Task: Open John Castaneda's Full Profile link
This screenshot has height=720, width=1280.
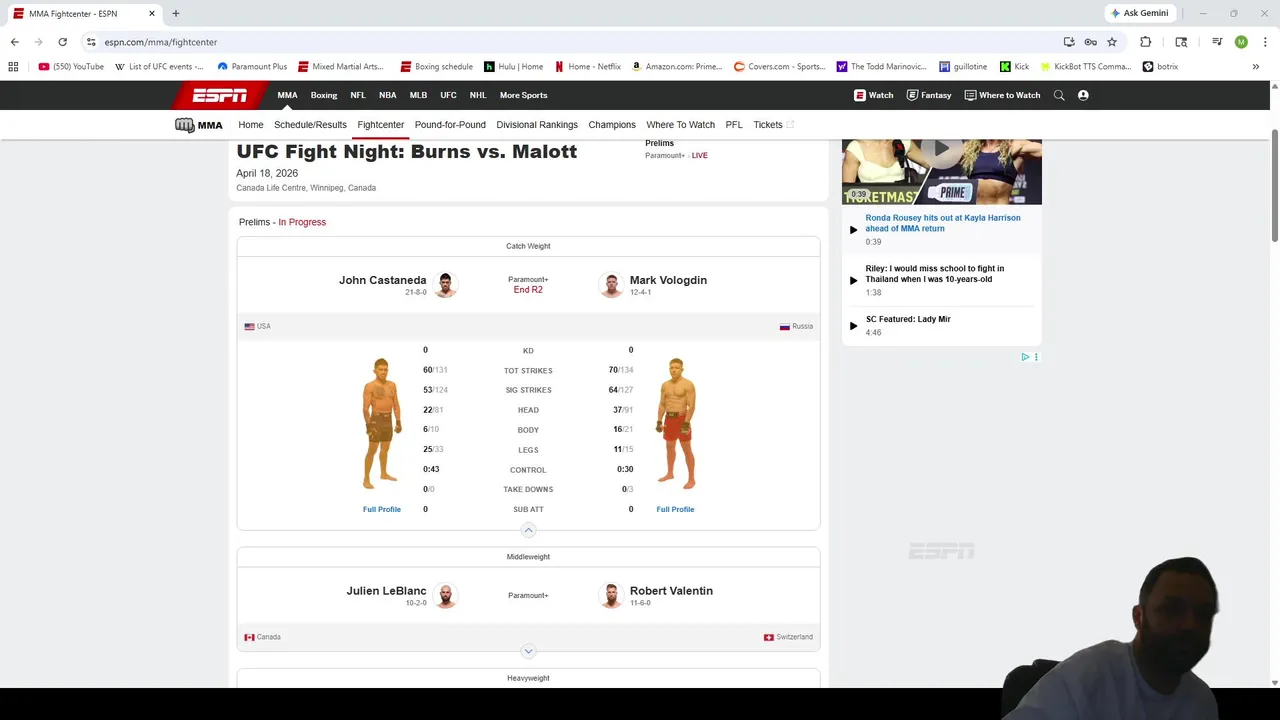Action: [x=382, y=509]
